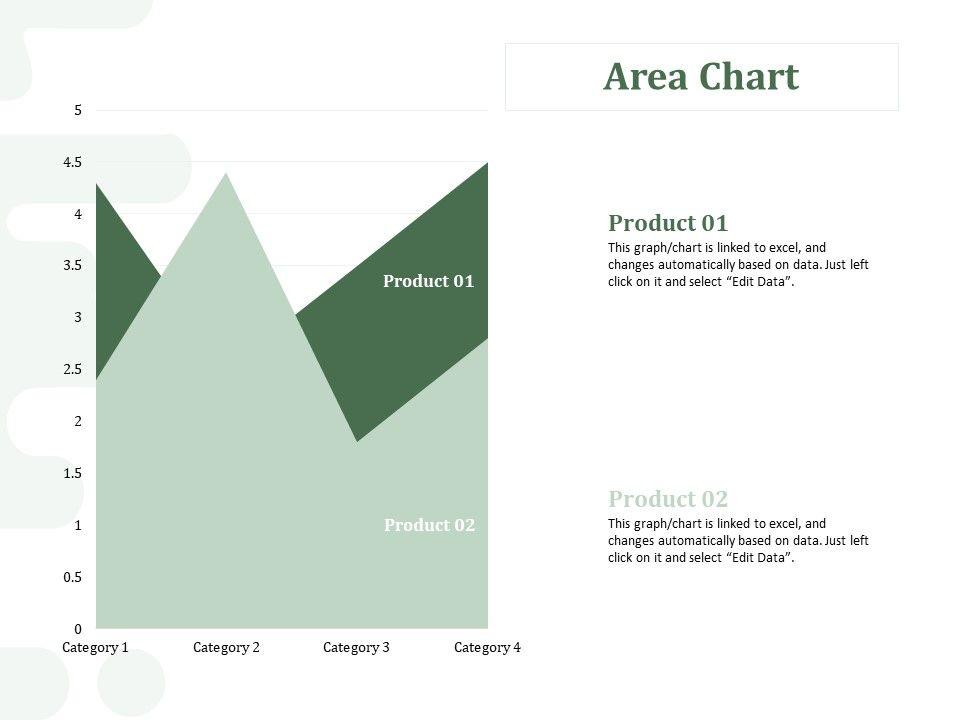Click the "5" value on the vertical axis

(78, 110)
